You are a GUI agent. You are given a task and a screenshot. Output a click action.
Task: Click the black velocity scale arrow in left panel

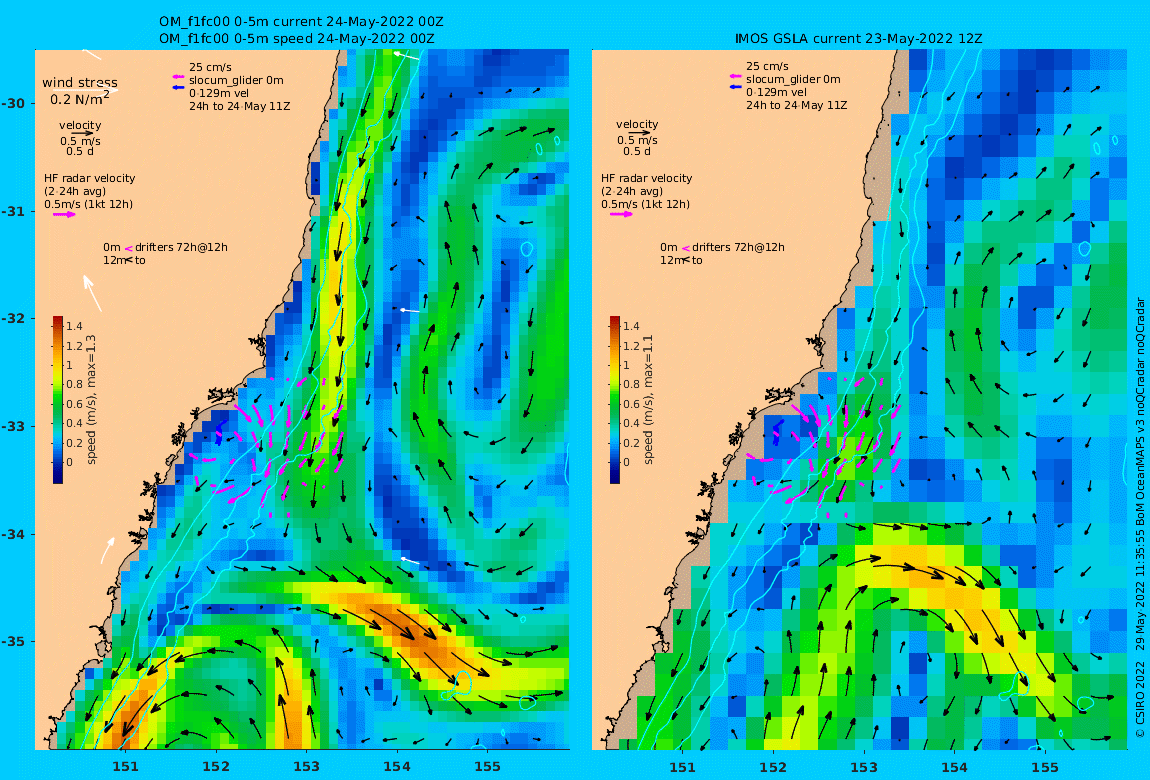click(x=83, y=134)
